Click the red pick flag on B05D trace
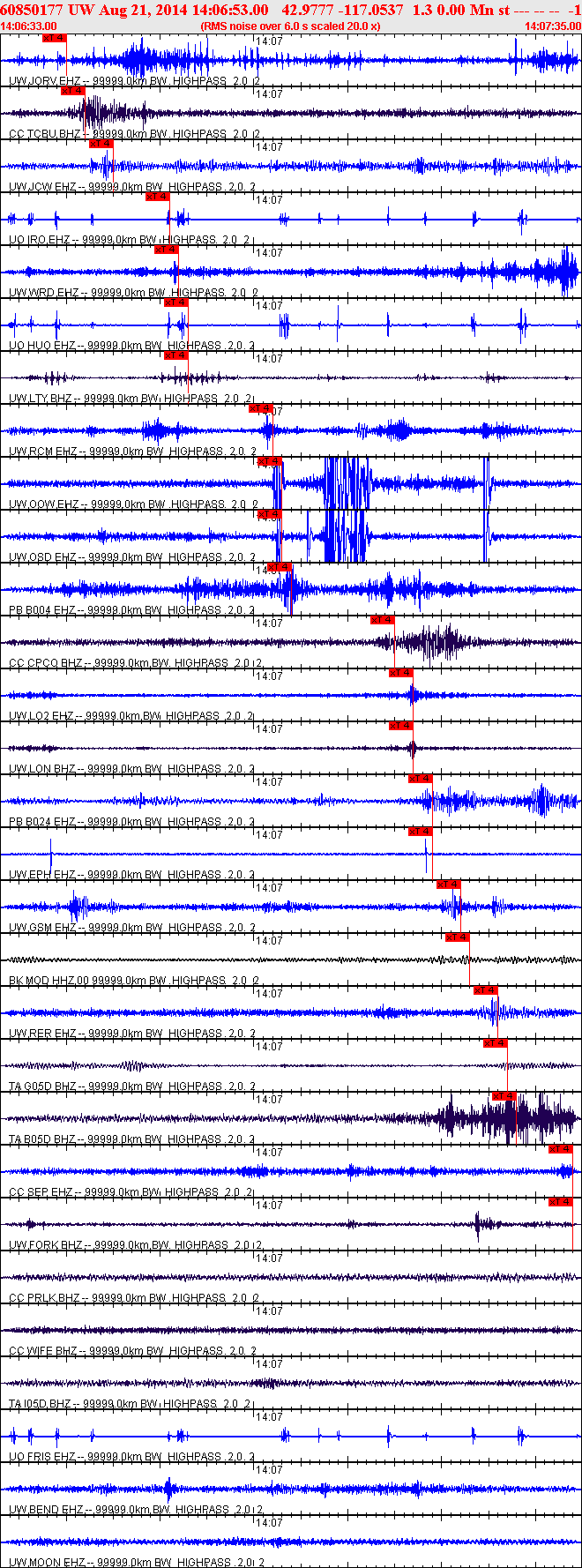582x1568 pixels. (504, 1096)
